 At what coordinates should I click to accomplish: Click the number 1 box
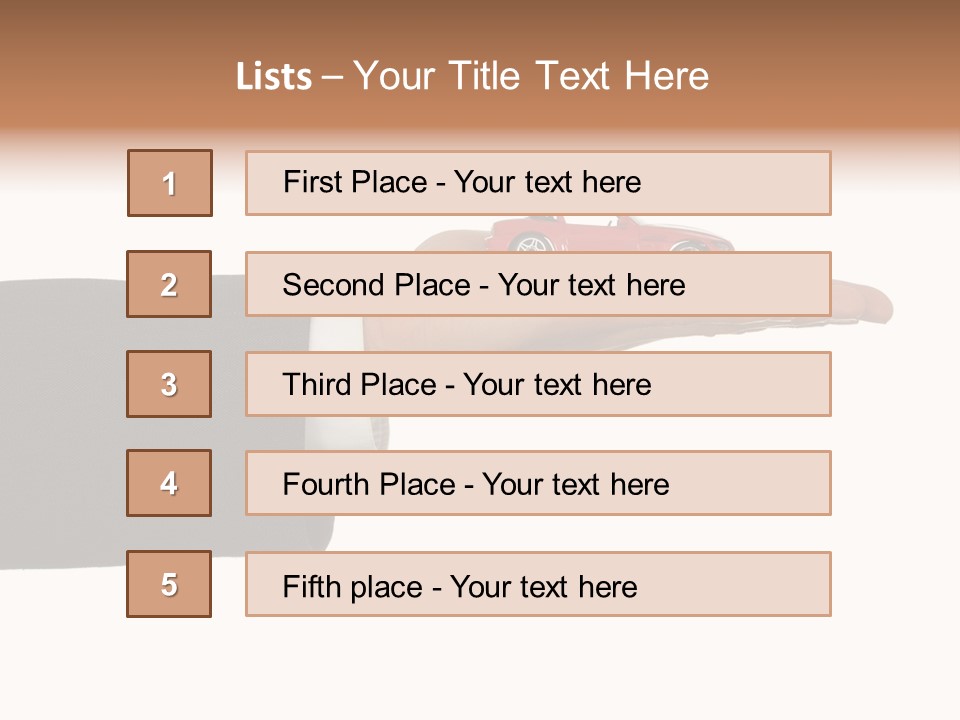(170, 183)
